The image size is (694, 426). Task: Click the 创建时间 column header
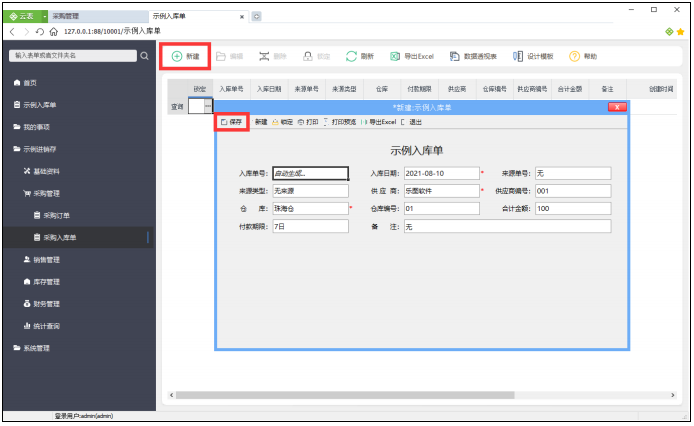661,89
